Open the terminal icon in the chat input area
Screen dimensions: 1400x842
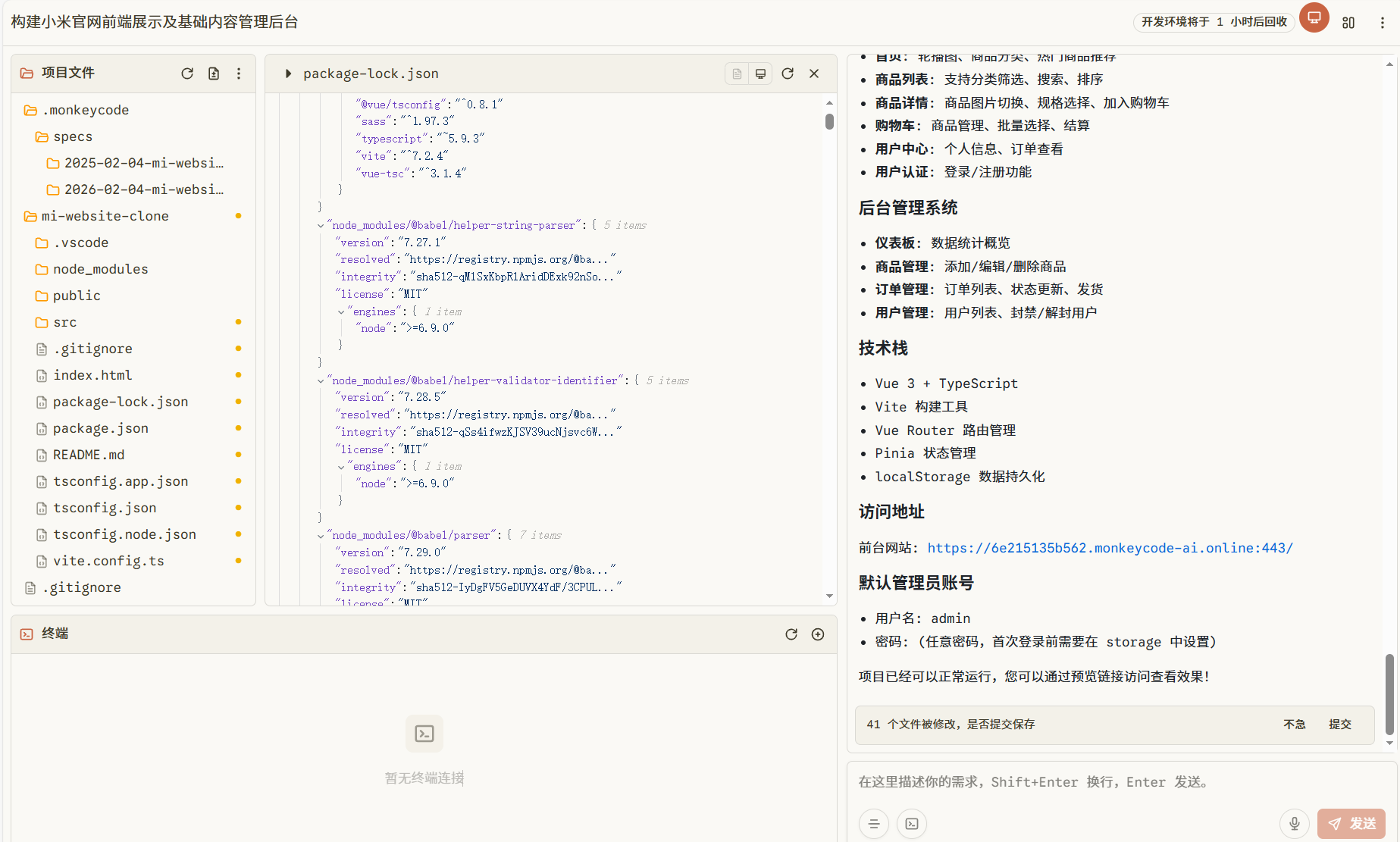912,824
